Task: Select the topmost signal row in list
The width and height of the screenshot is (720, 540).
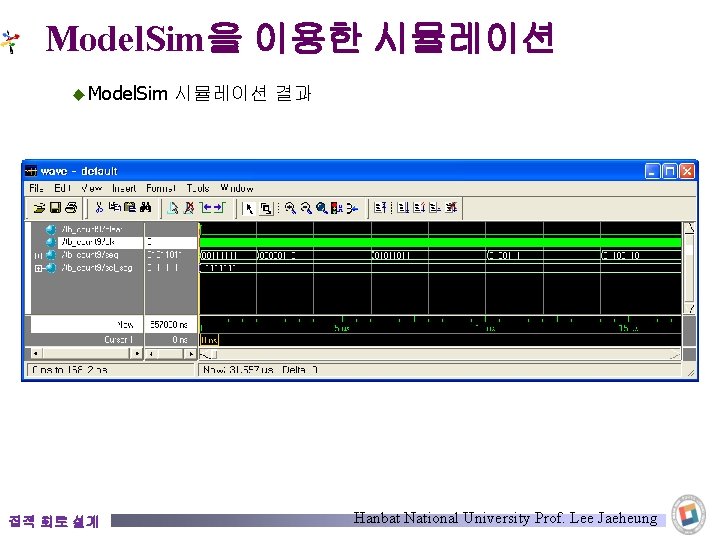Action: tap(91, 229)
